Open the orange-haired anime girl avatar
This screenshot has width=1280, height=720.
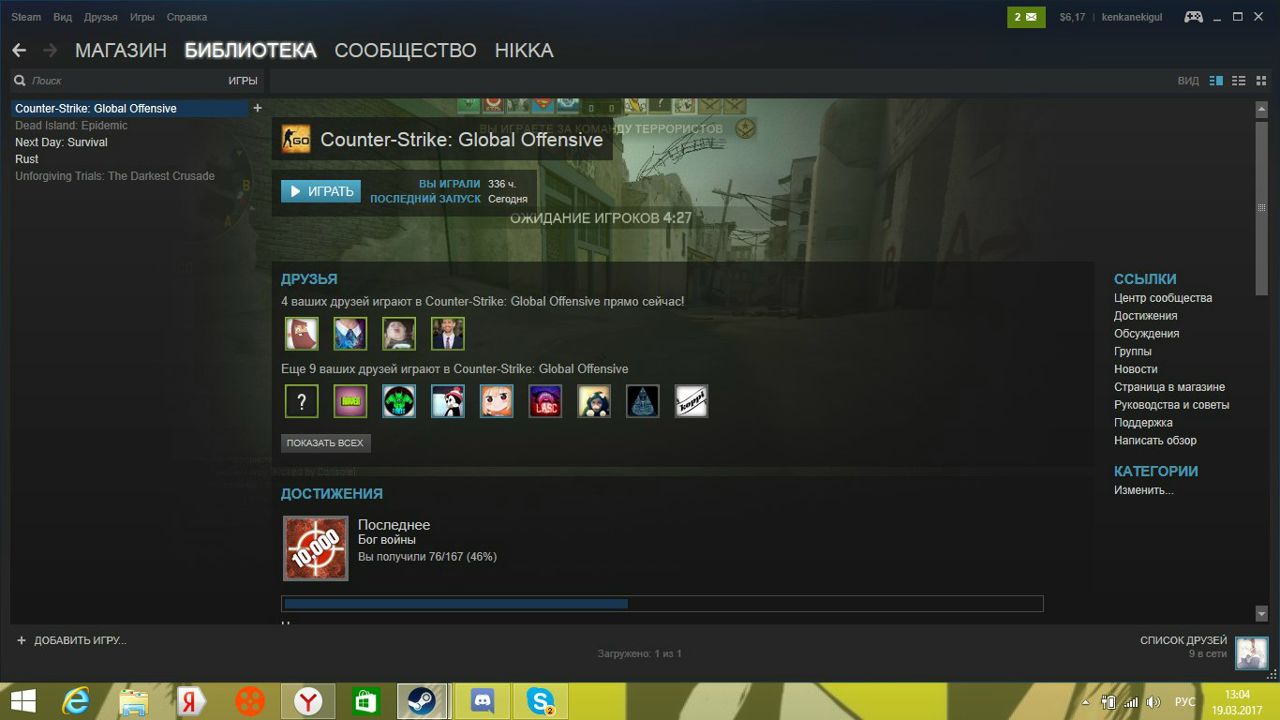point(496,401)
